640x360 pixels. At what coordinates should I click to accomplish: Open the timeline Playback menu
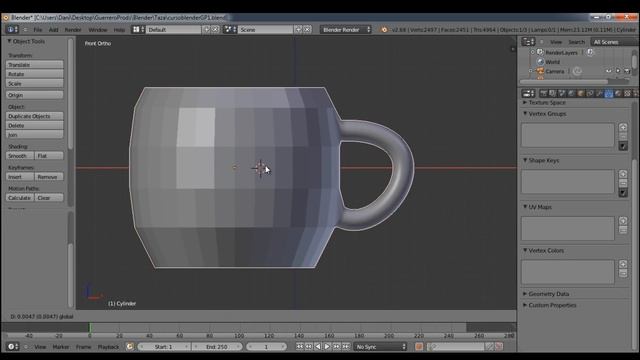(108, 347)
